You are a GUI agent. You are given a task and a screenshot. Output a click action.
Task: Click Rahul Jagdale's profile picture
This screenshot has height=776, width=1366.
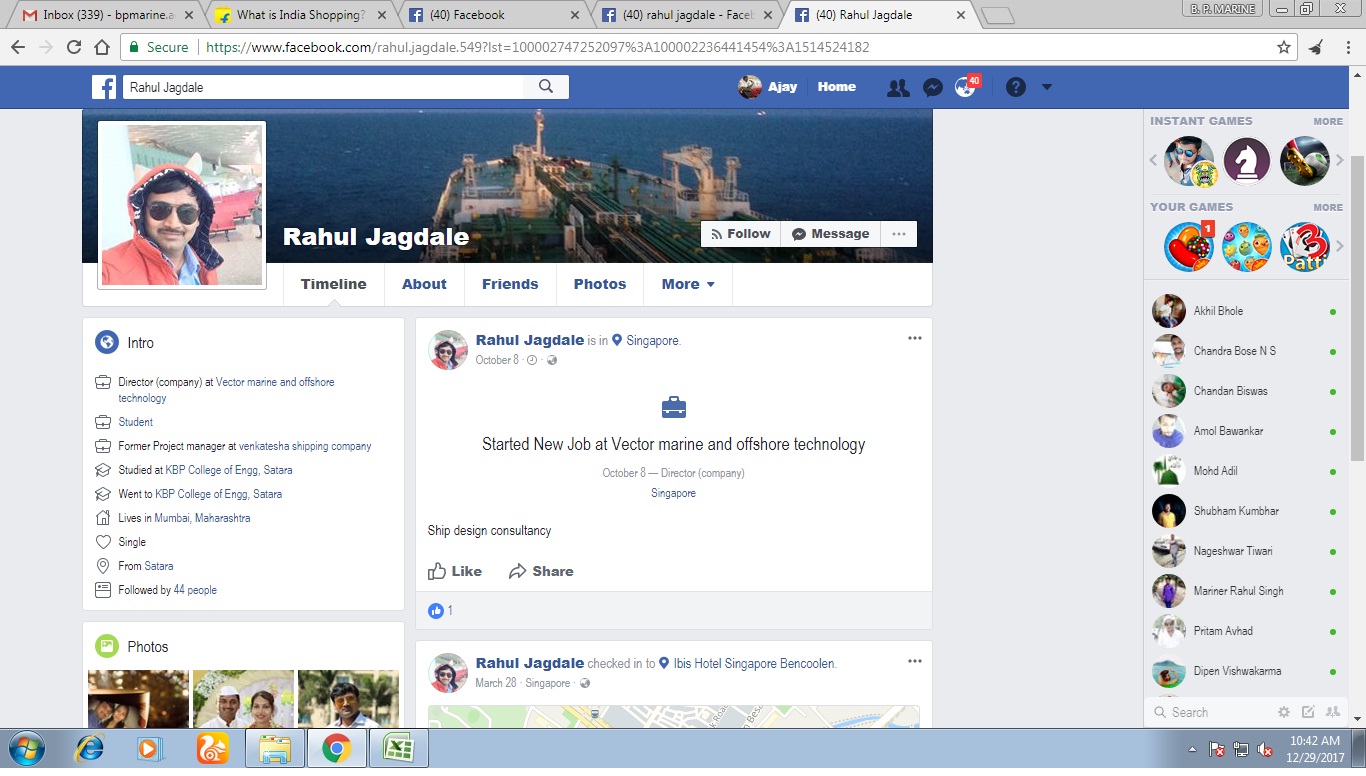[x=182, y=205]
